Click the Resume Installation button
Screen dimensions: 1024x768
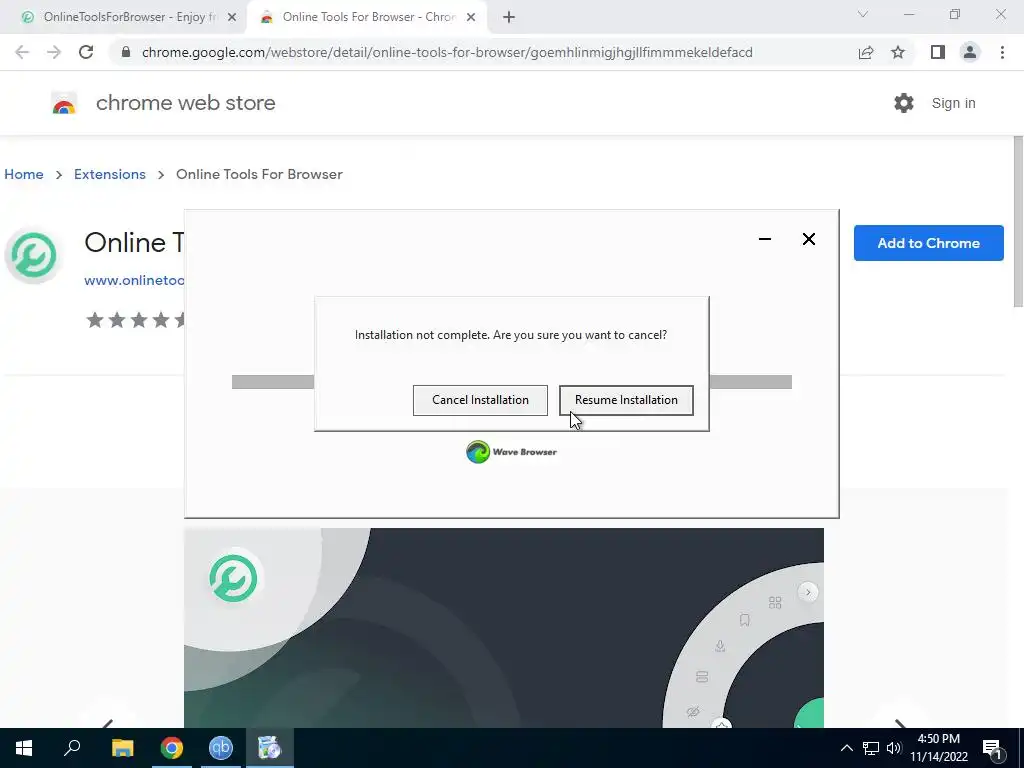[626, 400]
